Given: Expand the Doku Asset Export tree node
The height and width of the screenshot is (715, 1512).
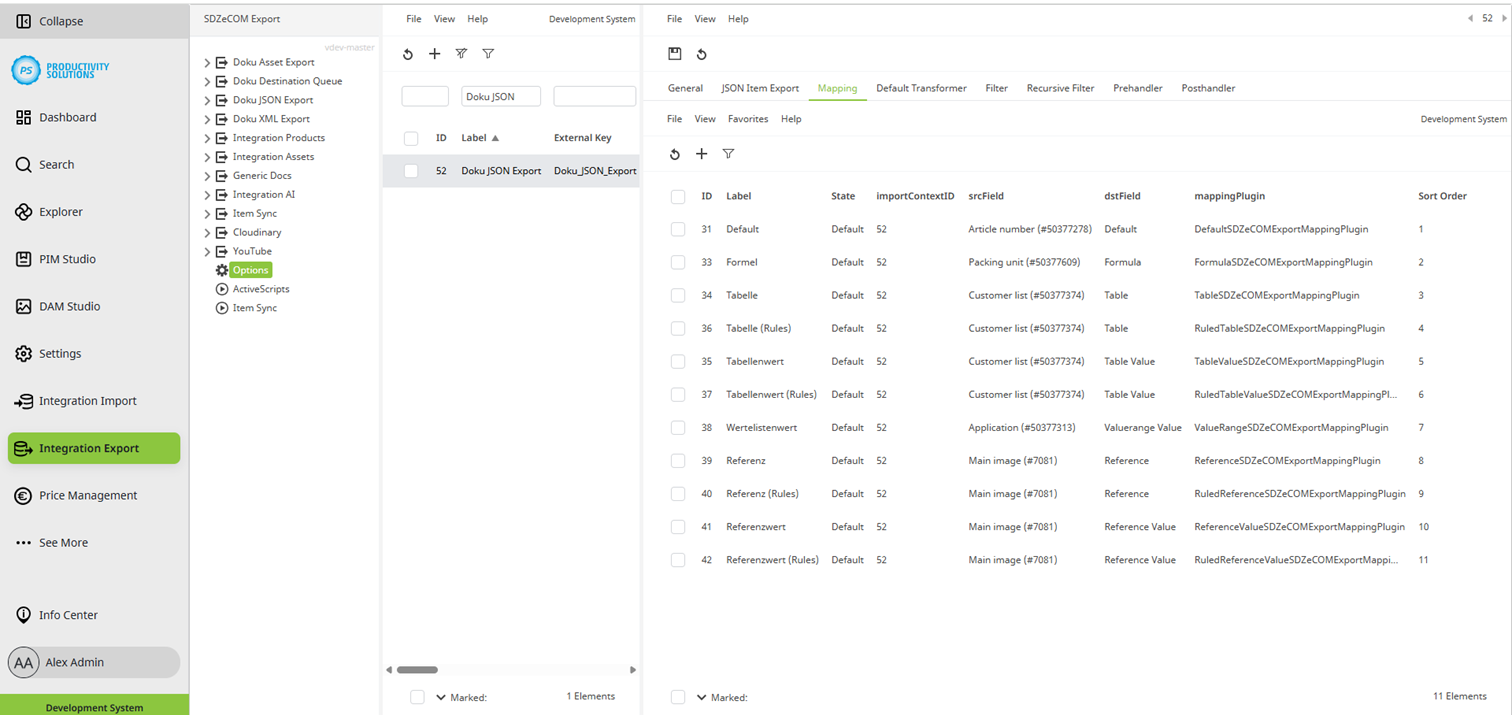Looking at the screenshot, I should [x=207, y=61].
